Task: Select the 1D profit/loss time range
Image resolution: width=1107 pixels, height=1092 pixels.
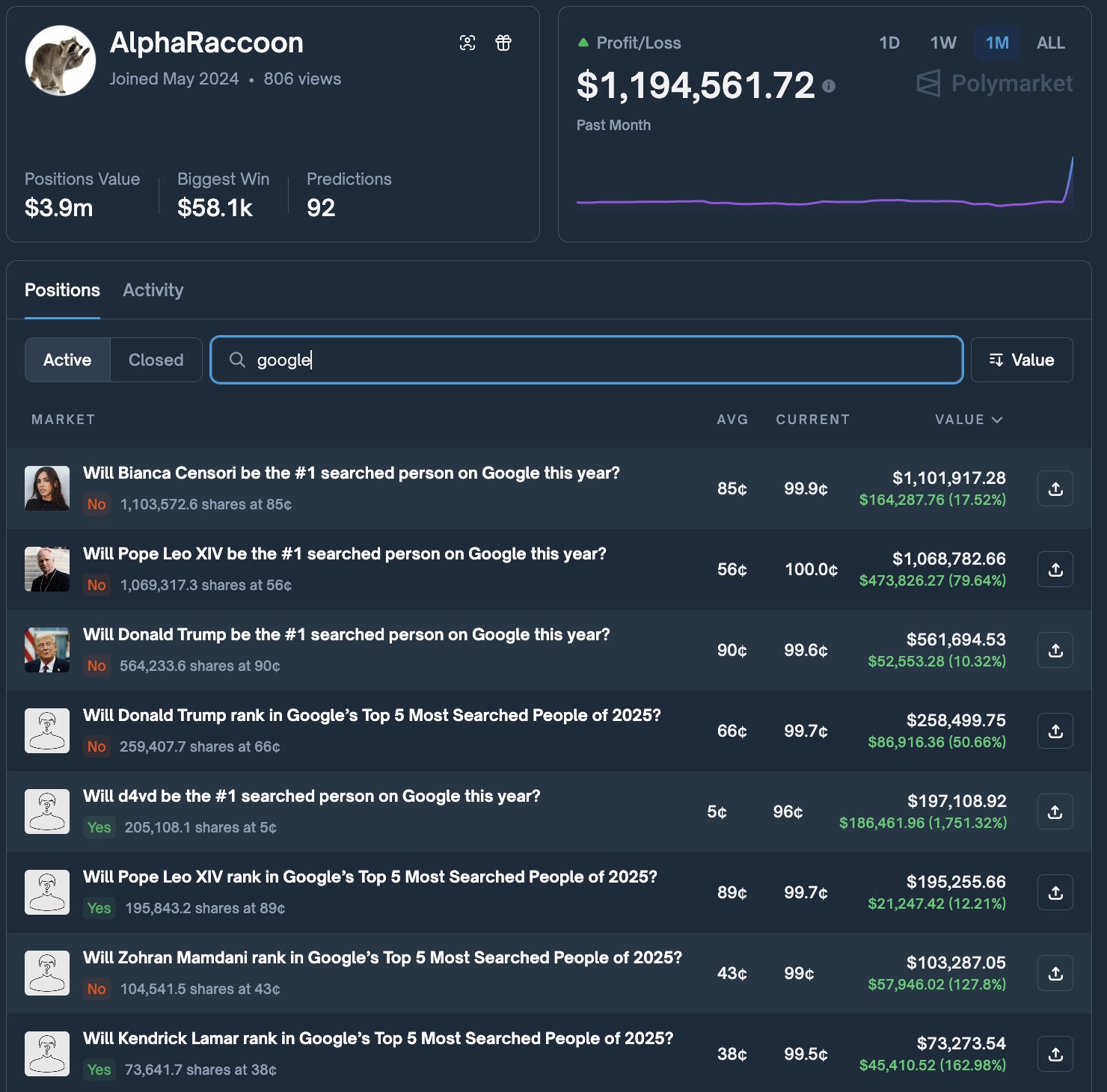Action: (x=889, y=43)
